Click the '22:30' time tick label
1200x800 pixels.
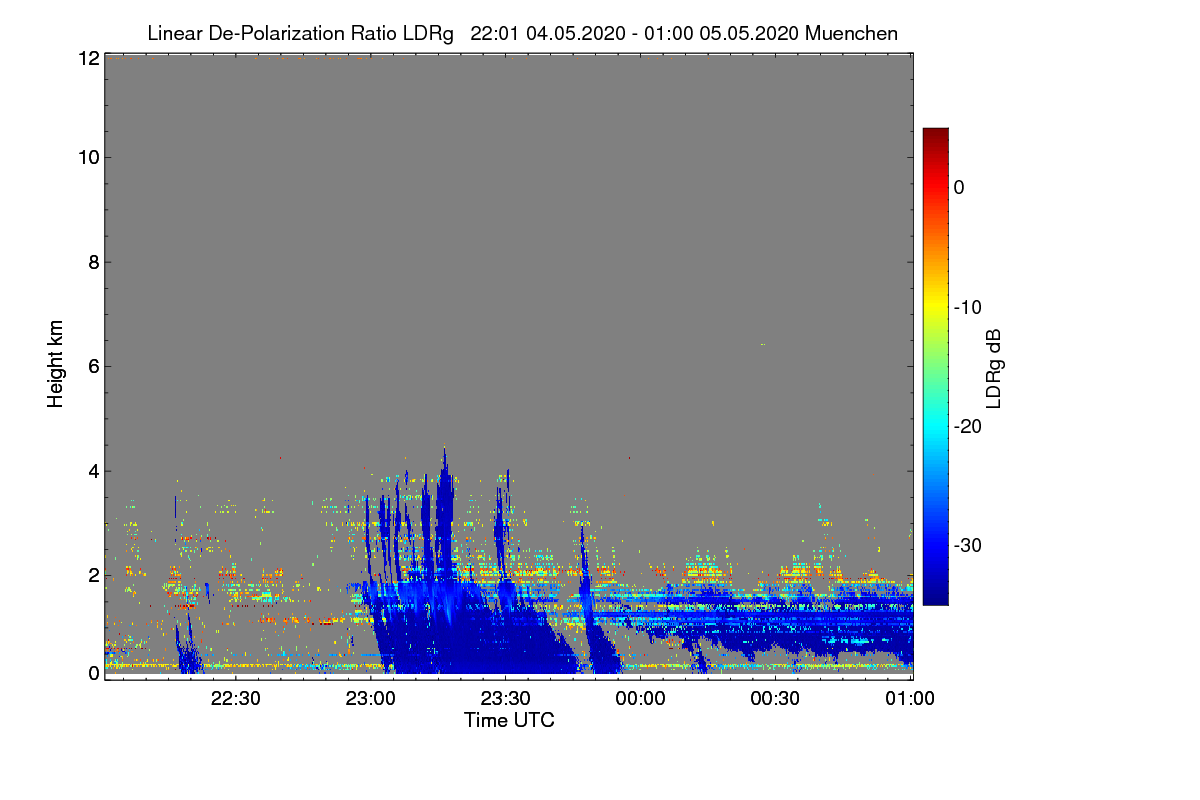coord(236,699)
